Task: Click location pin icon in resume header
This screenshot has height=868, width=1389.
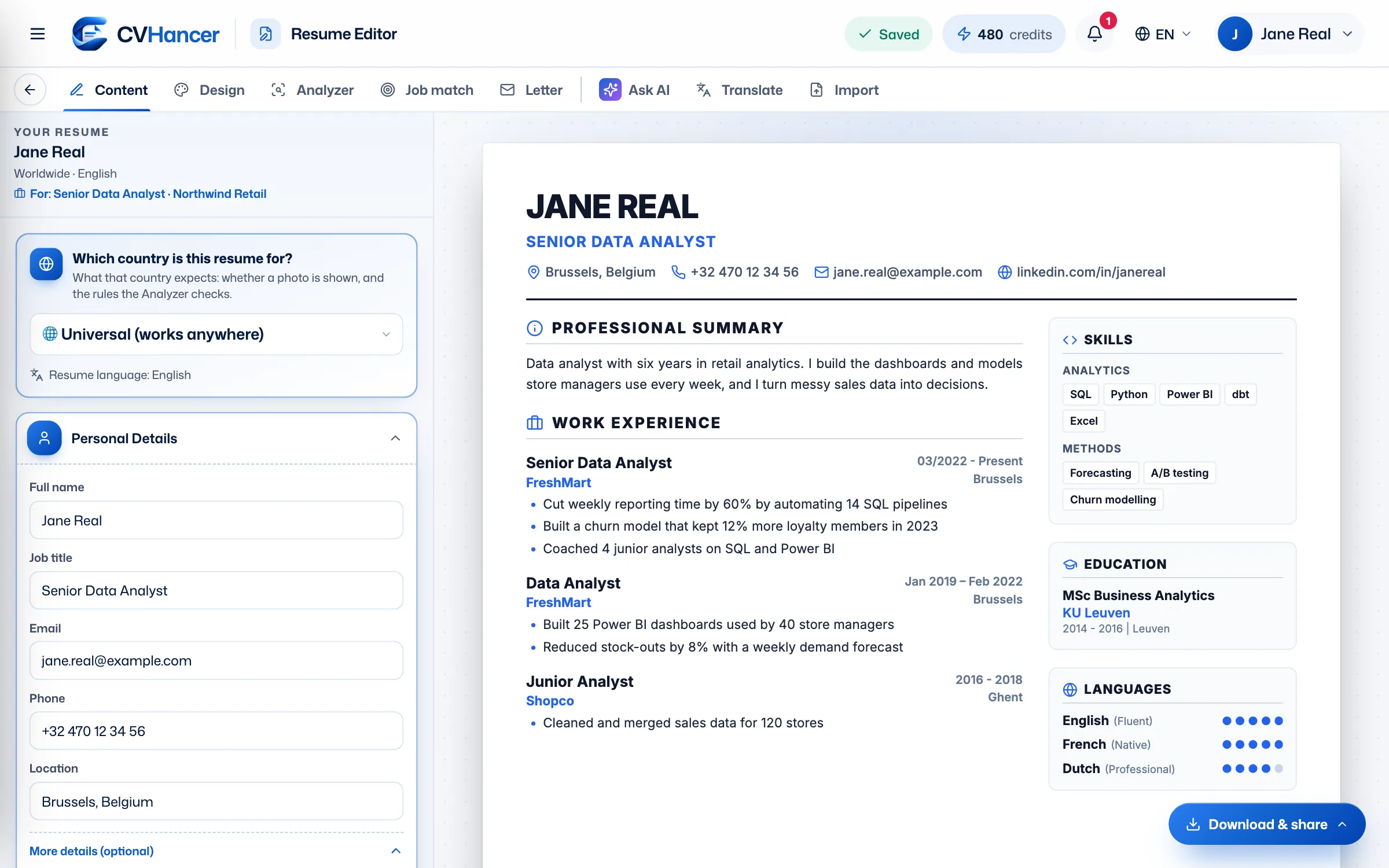Action: pos(534,272)
